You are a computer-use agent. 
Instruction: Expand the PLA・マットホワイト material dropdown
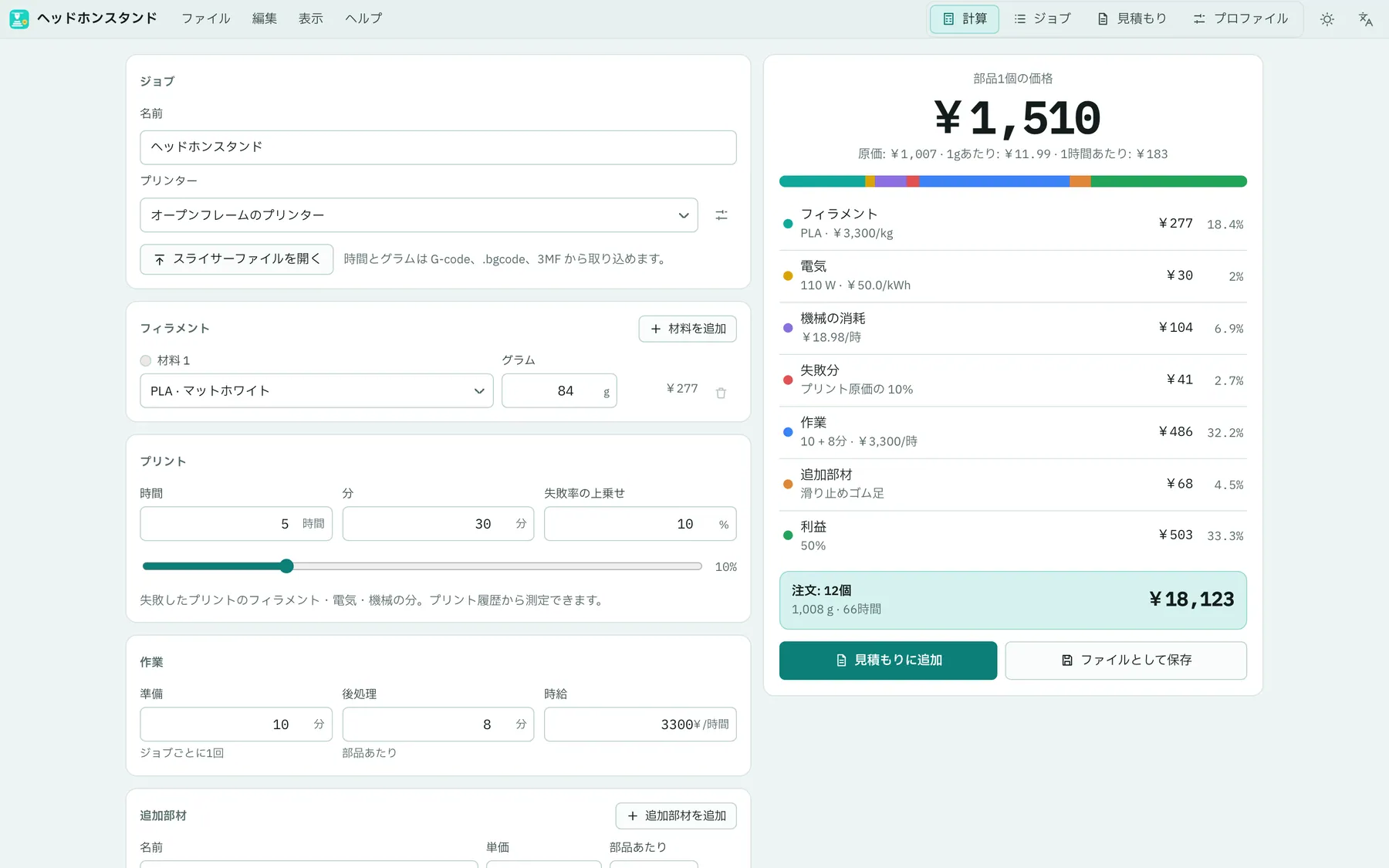[316, 391]
